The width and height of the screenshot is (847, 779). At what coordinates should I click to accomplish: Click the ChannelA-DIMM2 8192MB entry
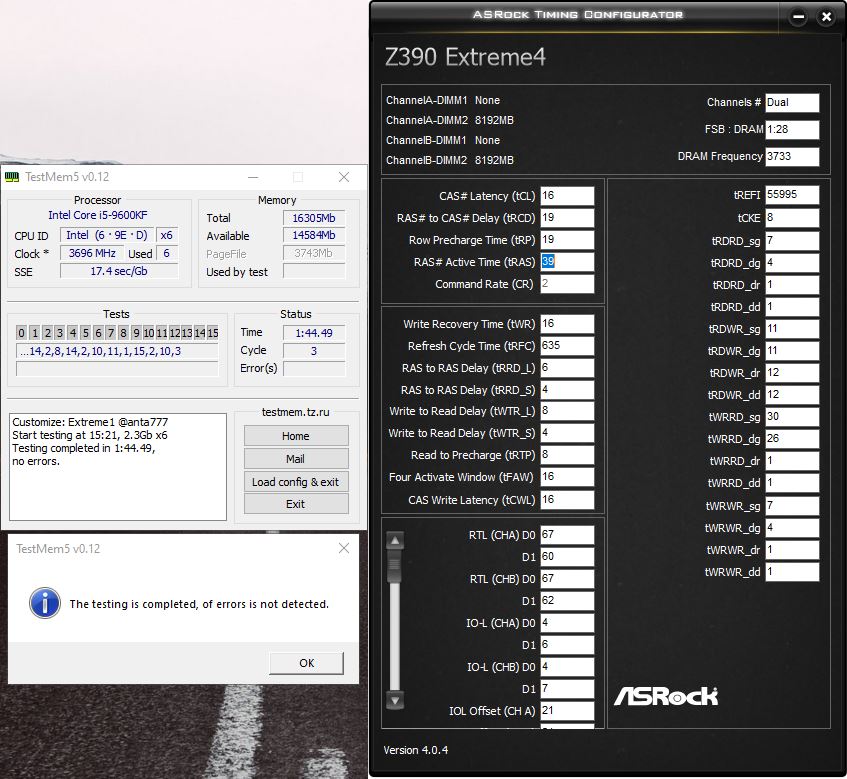[449, 120]
